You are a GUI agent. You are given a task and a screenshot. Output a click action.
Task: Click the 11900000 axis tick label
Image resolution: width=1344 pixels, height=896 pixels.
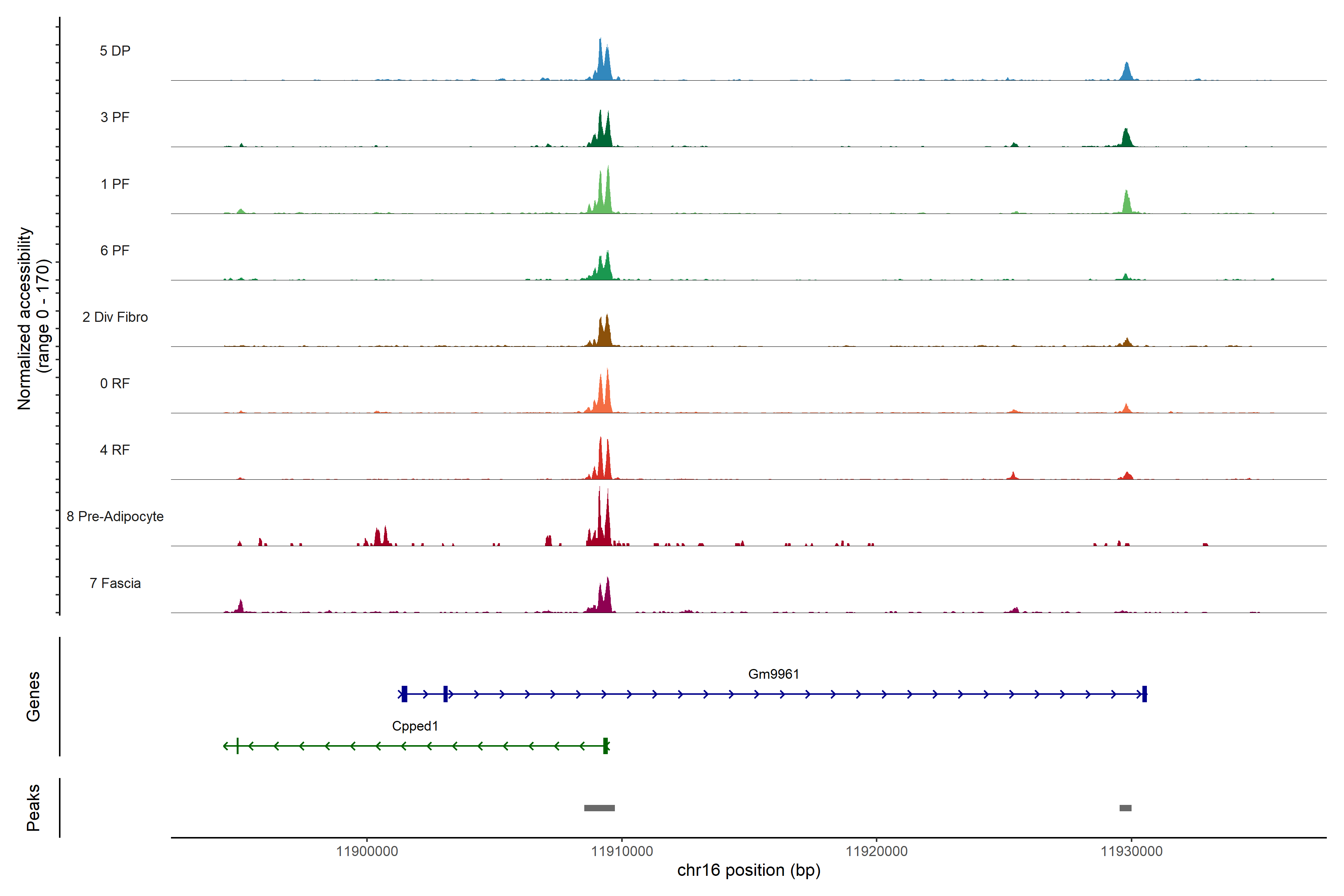point(367,852)
